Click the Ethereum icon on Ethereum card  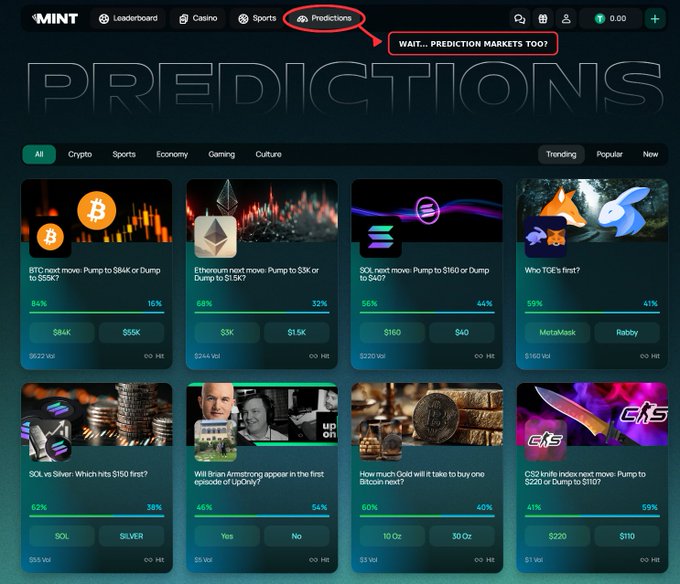tap(216, 237)
